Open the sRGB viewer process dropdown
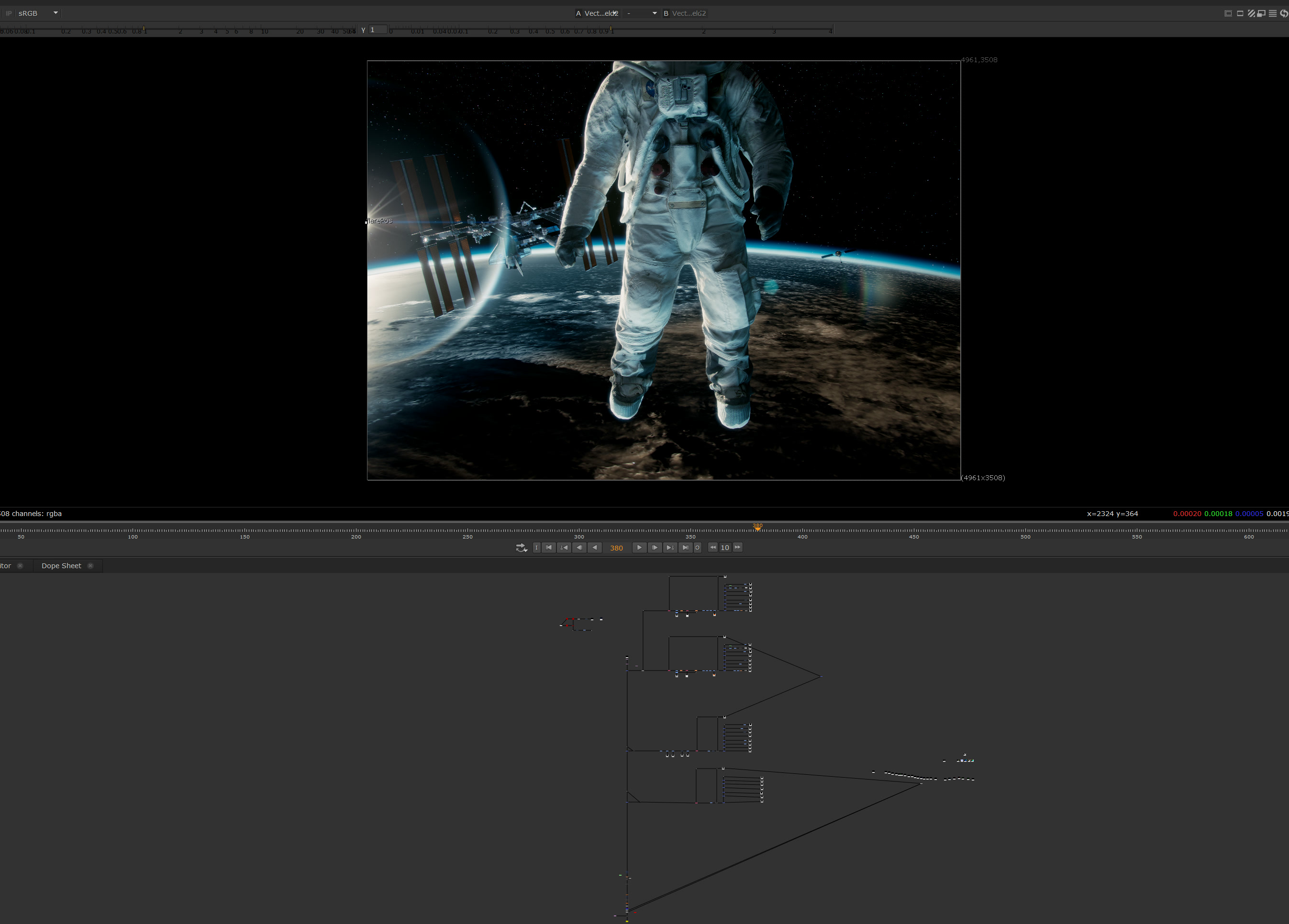This screenshot has width=1289, height=924. 38,13
